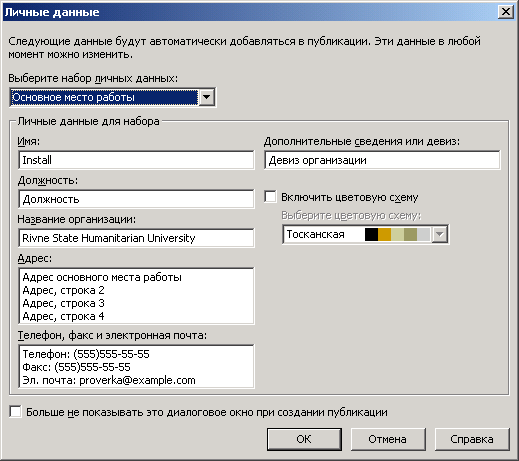Viewport: 519px width, 461px height.
Task: Click the Имя field containing Install
Action: pos(136,160)
